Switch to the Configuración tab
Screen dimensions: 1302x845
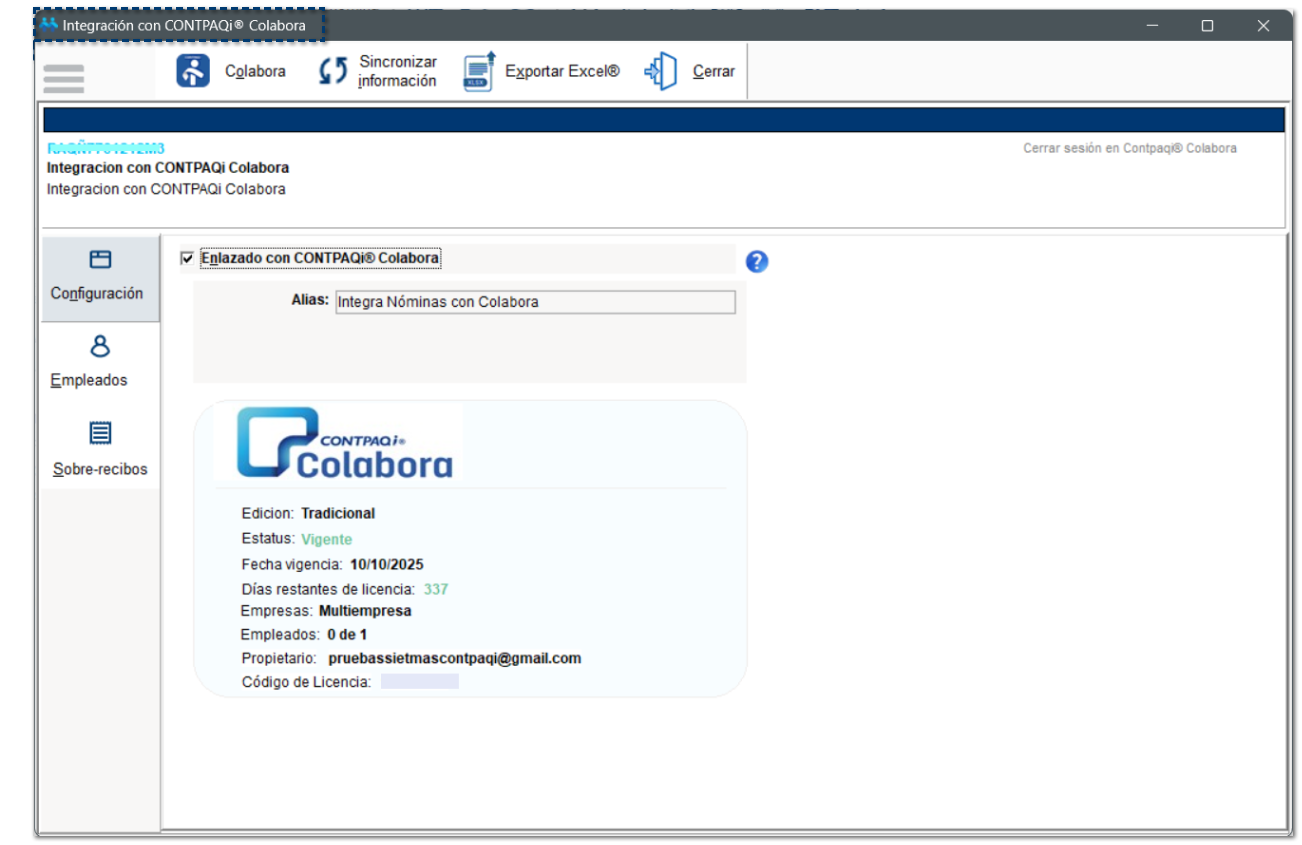coord(100,278)
